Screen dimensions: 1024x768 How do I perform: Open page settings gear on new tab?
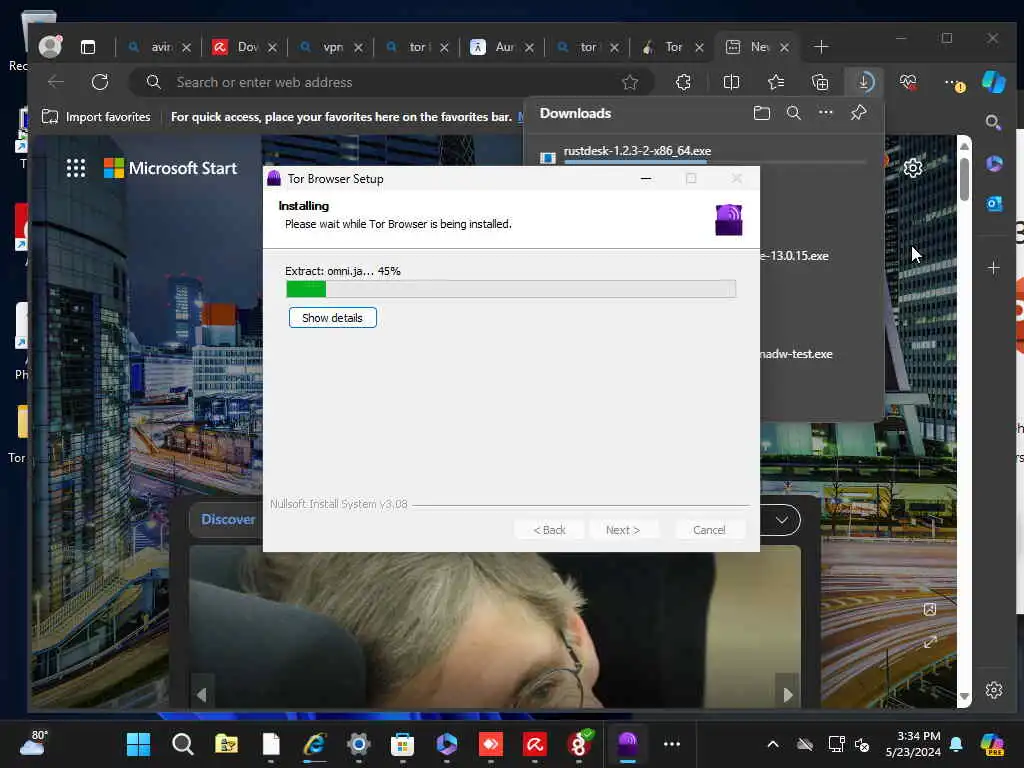pyautogui.click(x=912, y=168)
